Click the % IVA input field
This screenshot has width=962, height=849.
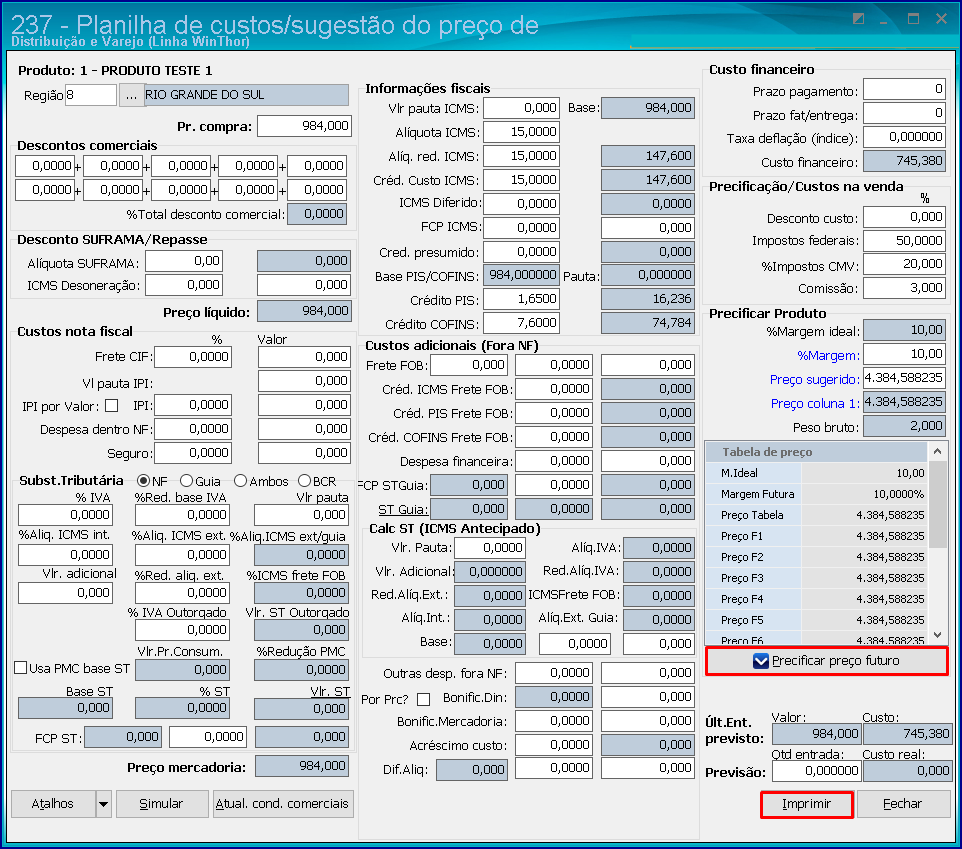point(66,515)
